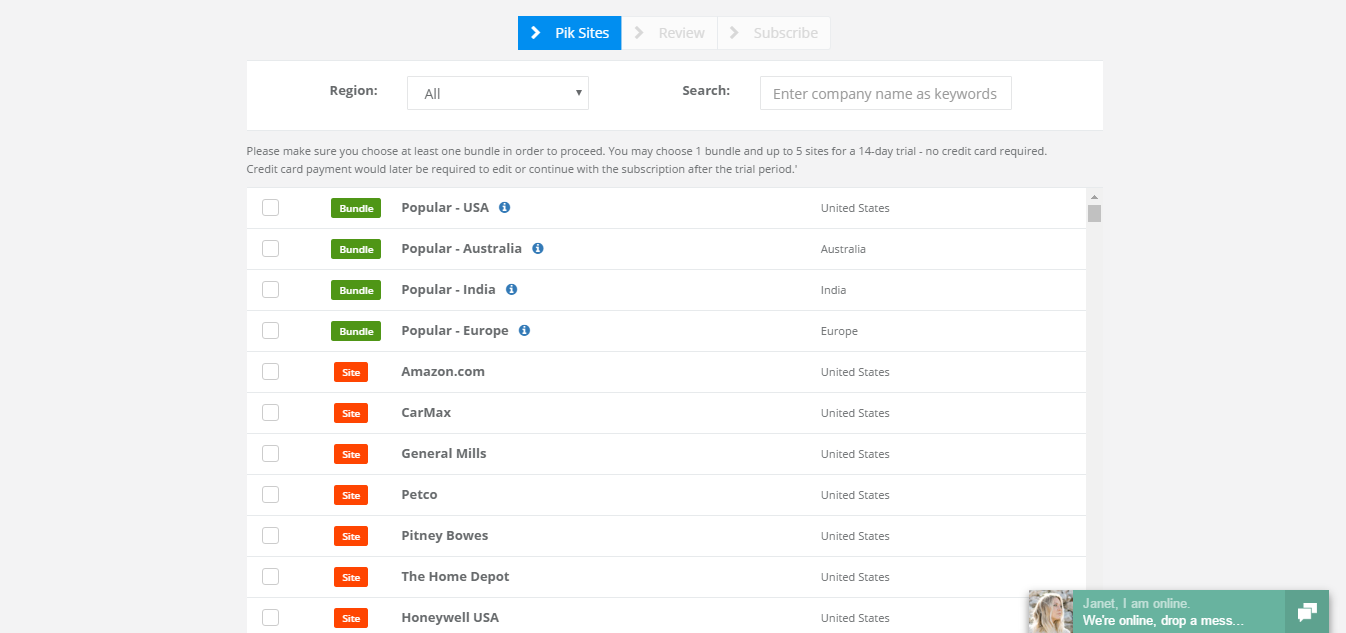The height and width of the screenshot is (633, 1346).
Task: Enable The Home Depot checkbox
Action: point(270,576)
